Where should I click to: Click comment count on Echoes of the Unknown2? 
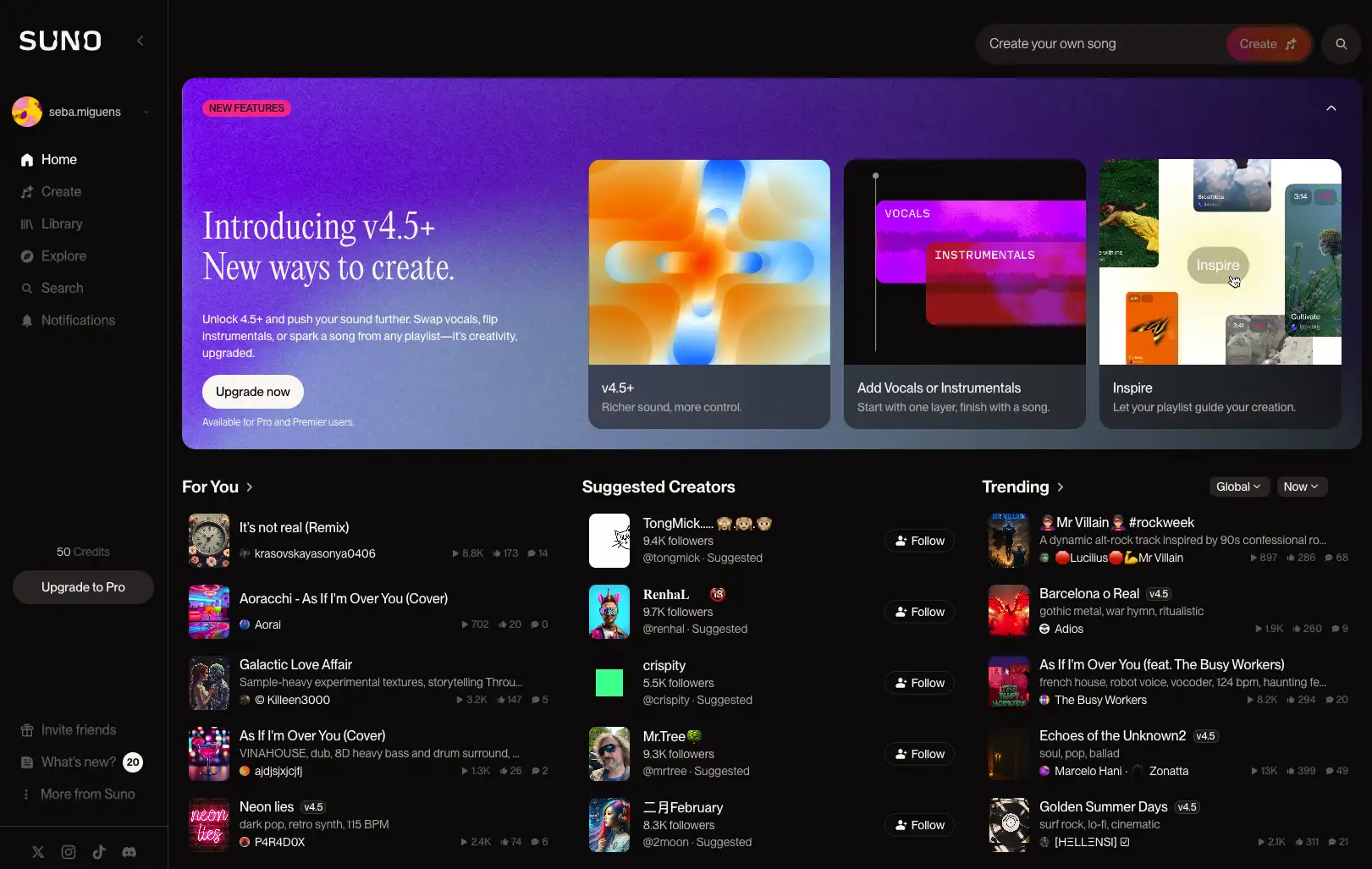coord(1337,771)
